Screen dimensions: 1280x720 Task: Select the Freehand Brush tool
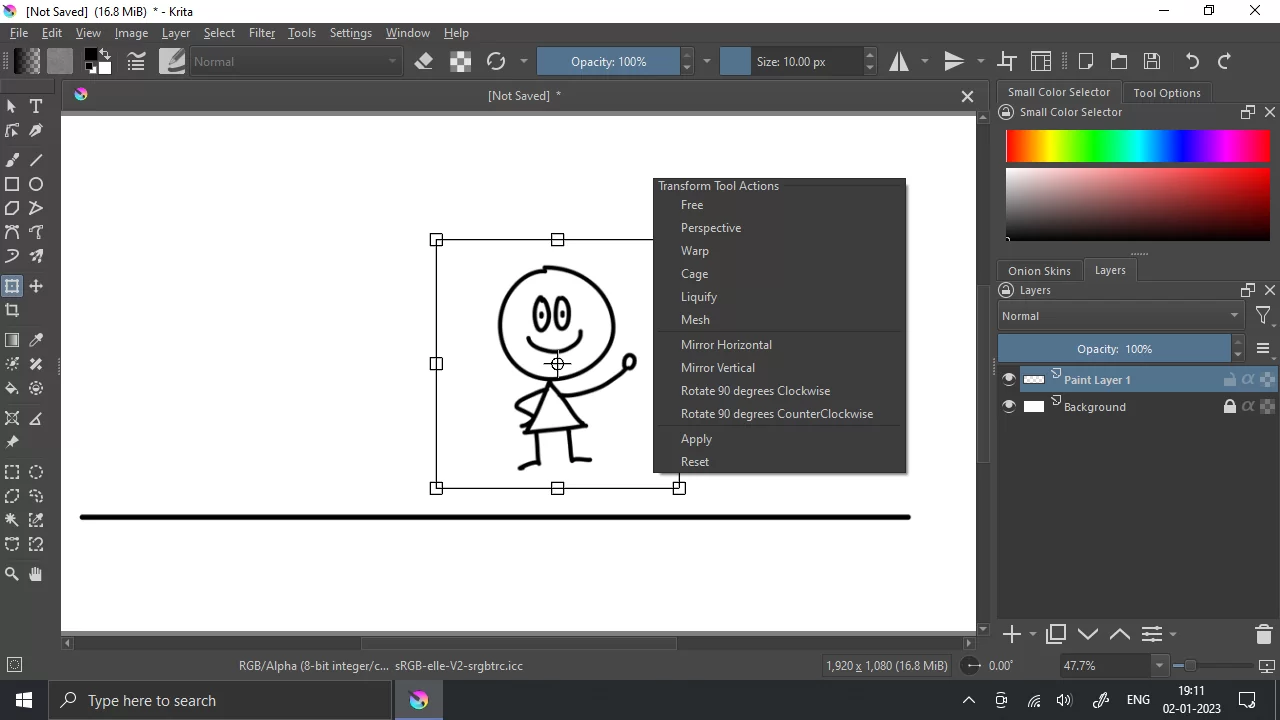tap(12, 160)
